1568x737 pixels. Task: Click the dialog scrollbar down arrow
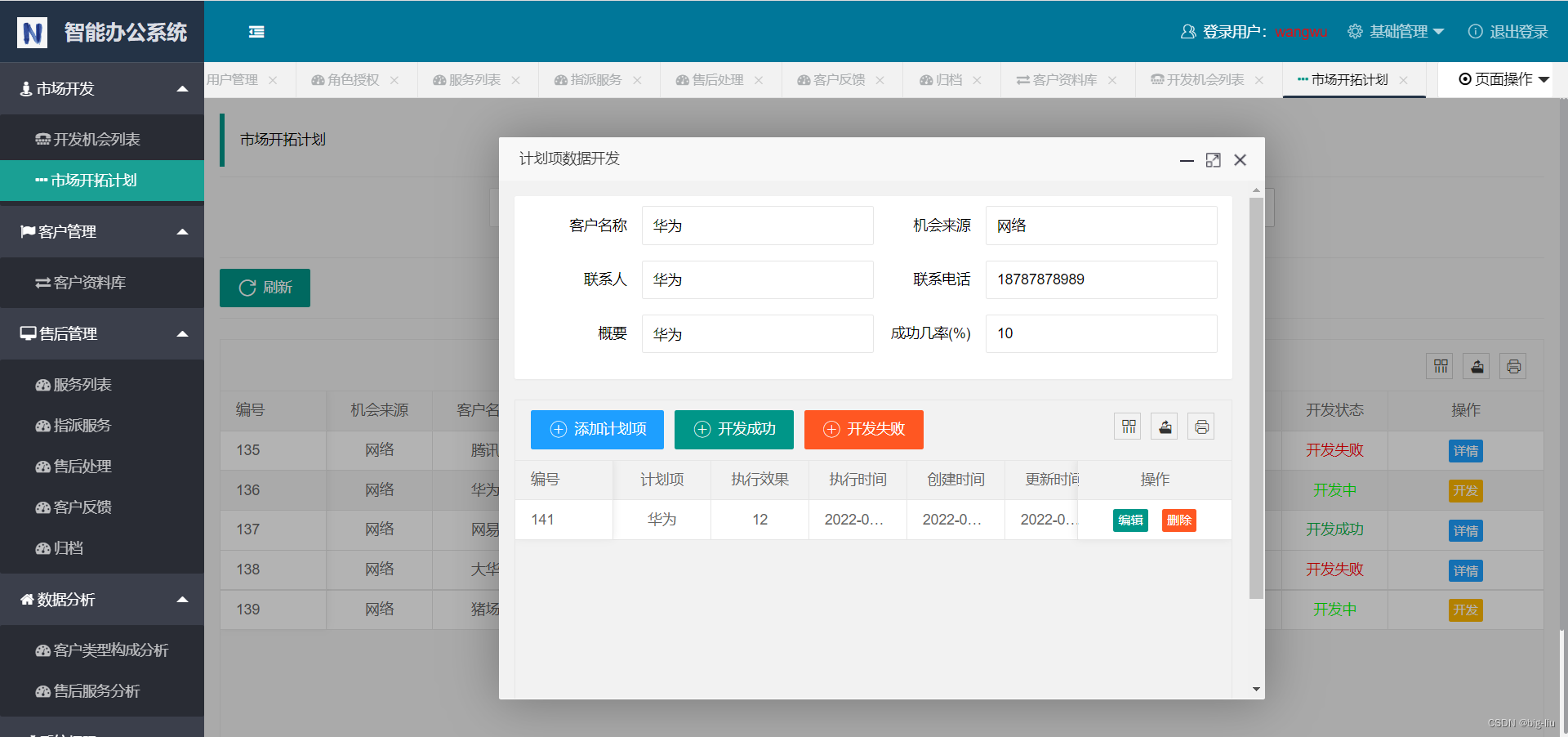[x=1256, y=690]
